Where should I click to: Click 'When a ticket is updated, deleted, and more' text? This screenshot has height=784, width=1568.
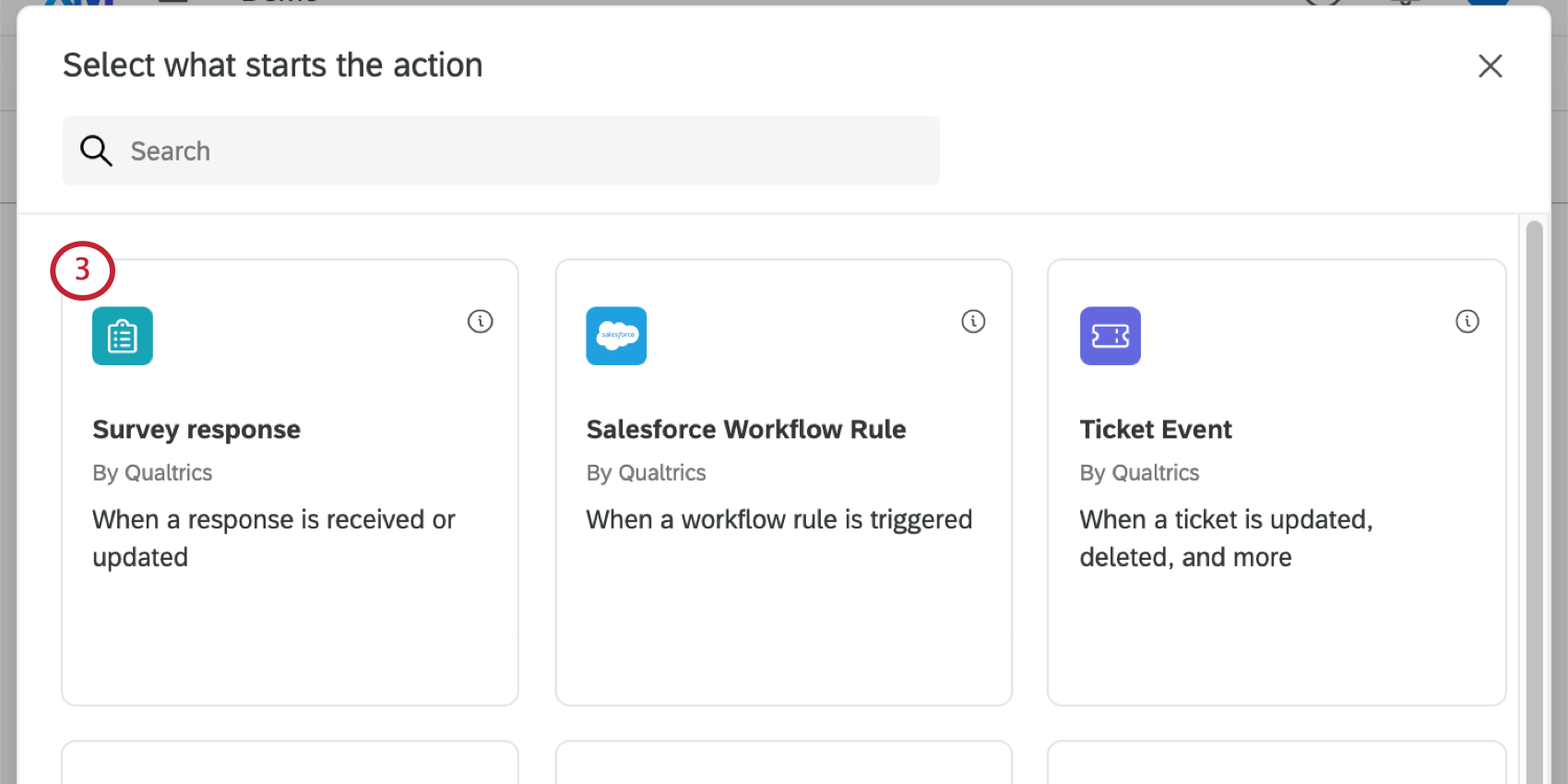click(1227, 539)
